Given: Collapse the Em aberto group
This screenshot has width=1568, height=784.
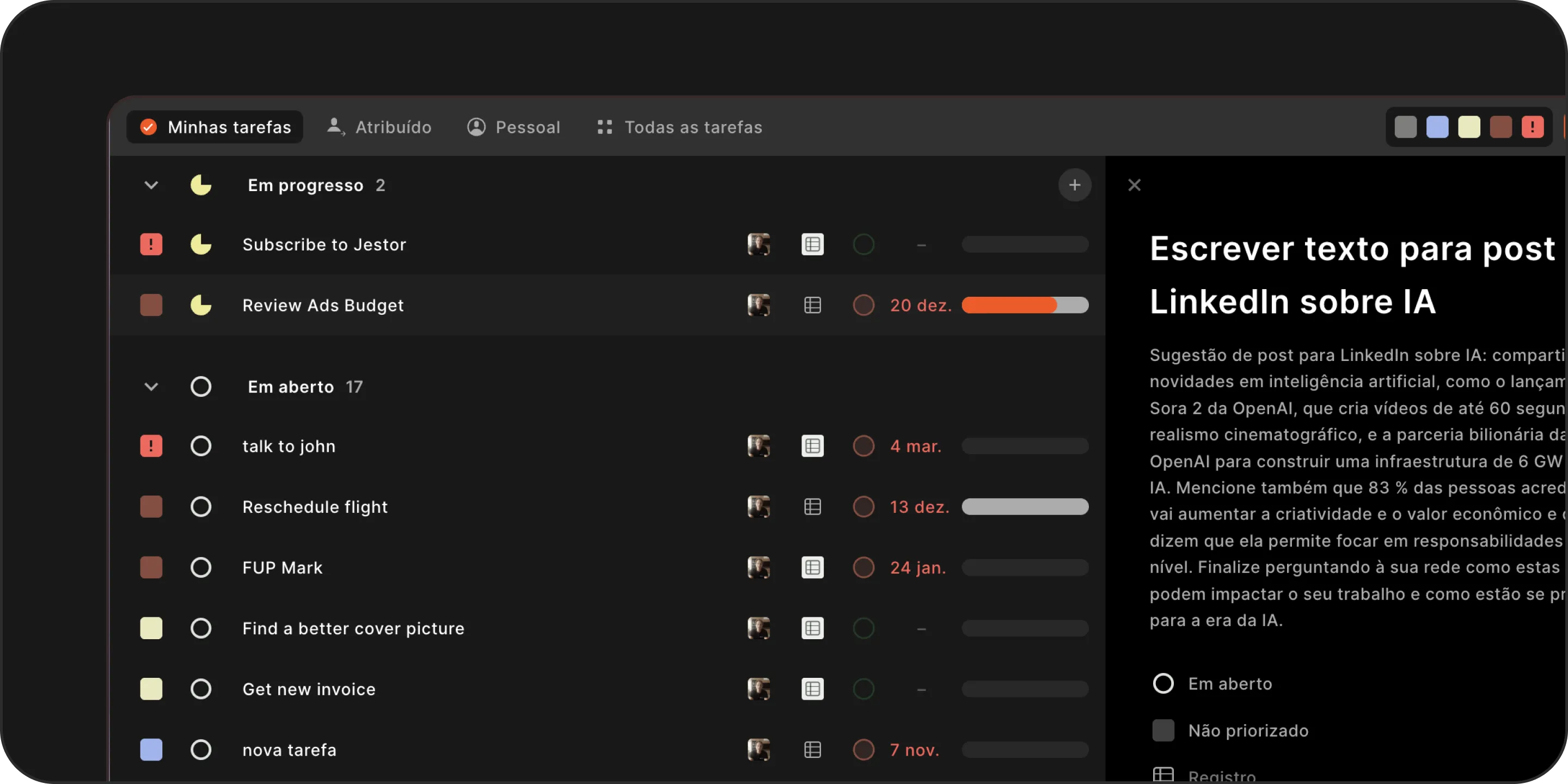Looking at the screenshot, I should (x=151, y=387).
